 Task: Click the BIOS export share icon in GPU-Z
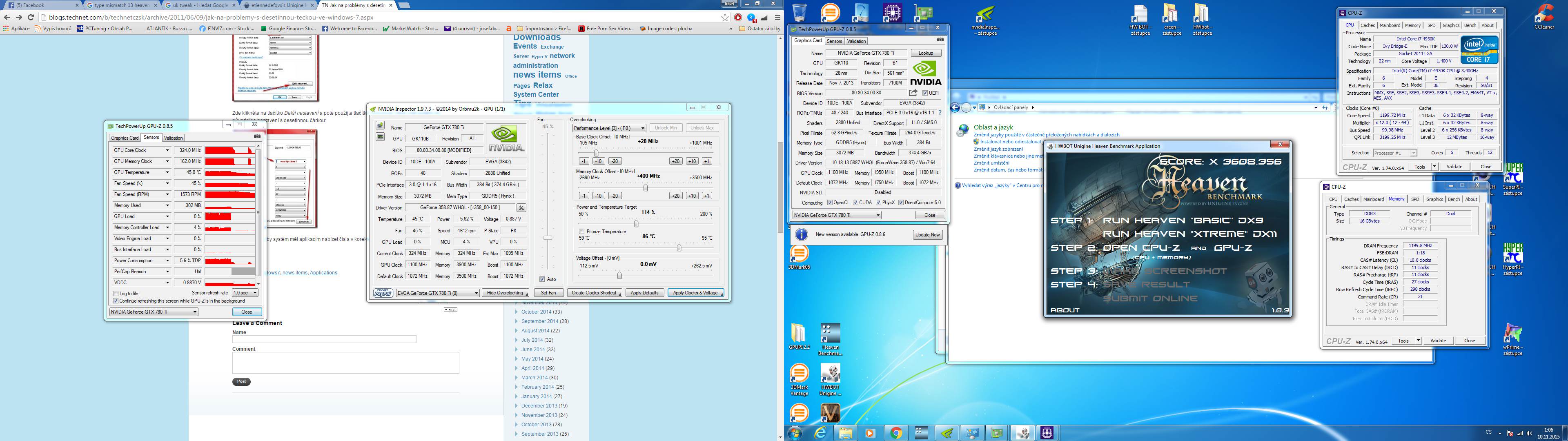tap(913, 93)
